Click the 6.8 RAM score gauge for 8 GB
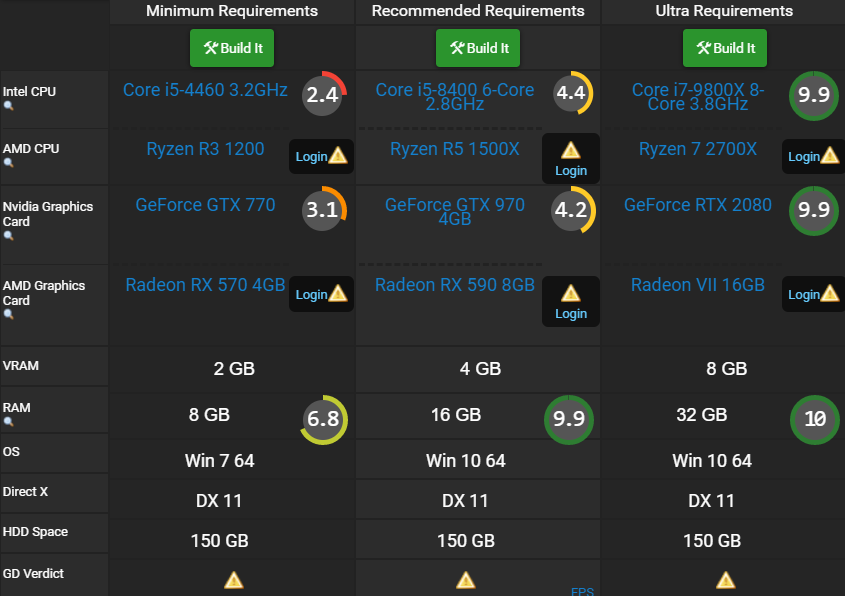Viewport: 845px width, 596px height. [x=323, y=420]
